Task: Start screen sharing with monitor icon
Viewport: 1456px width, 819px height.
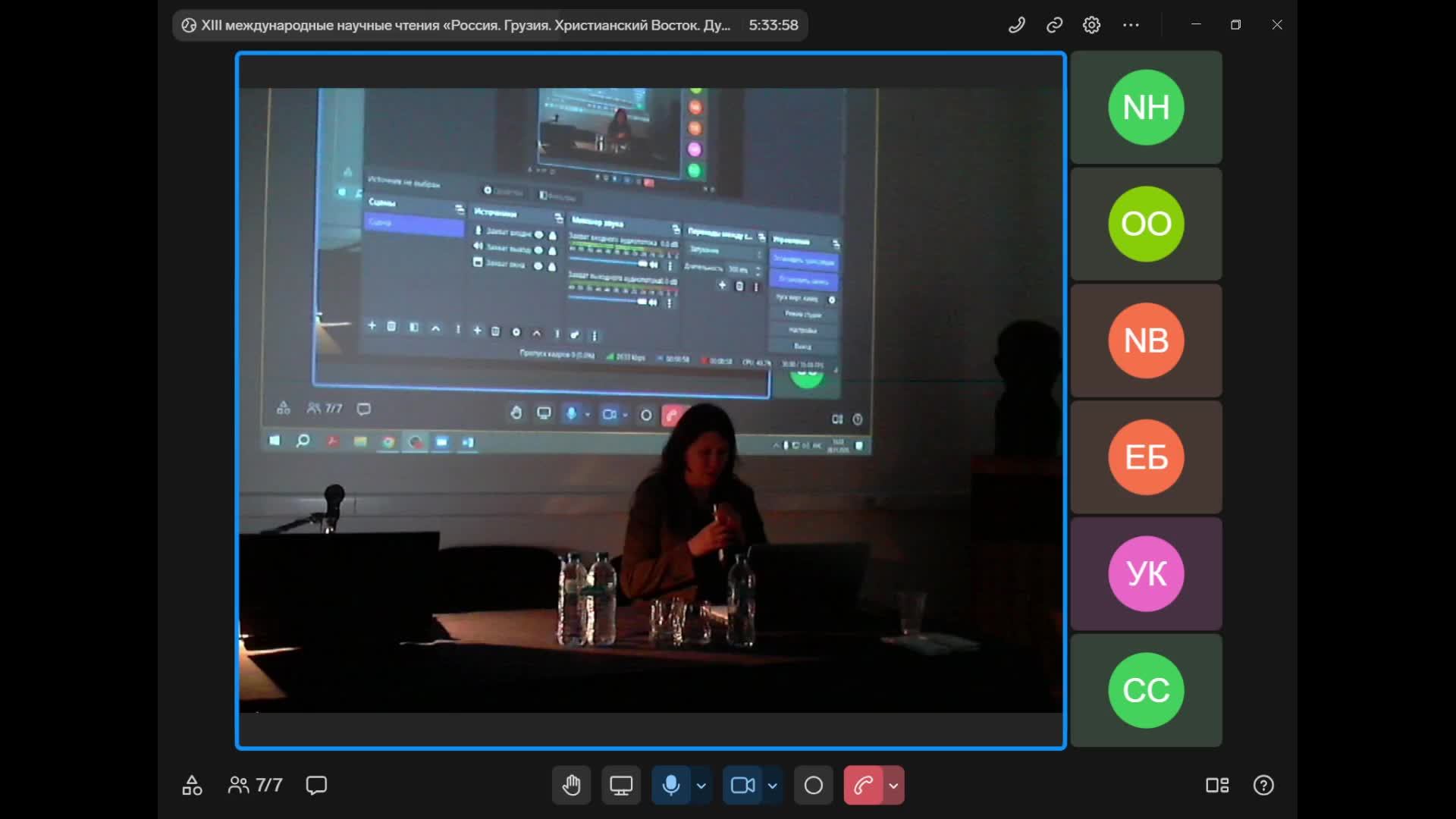Action: 621,786
